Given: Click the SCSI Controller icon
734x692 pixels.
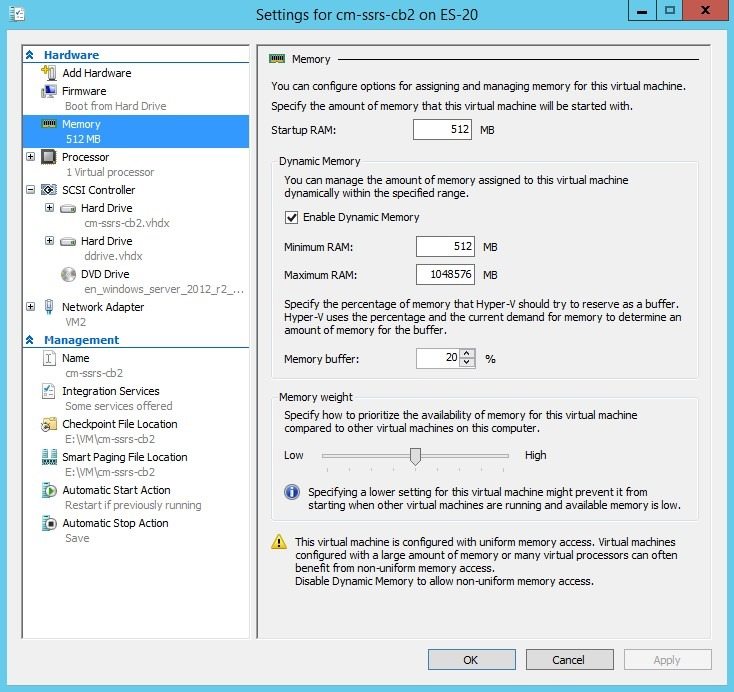Looking at the screenshot, I should tap(49, 190).
